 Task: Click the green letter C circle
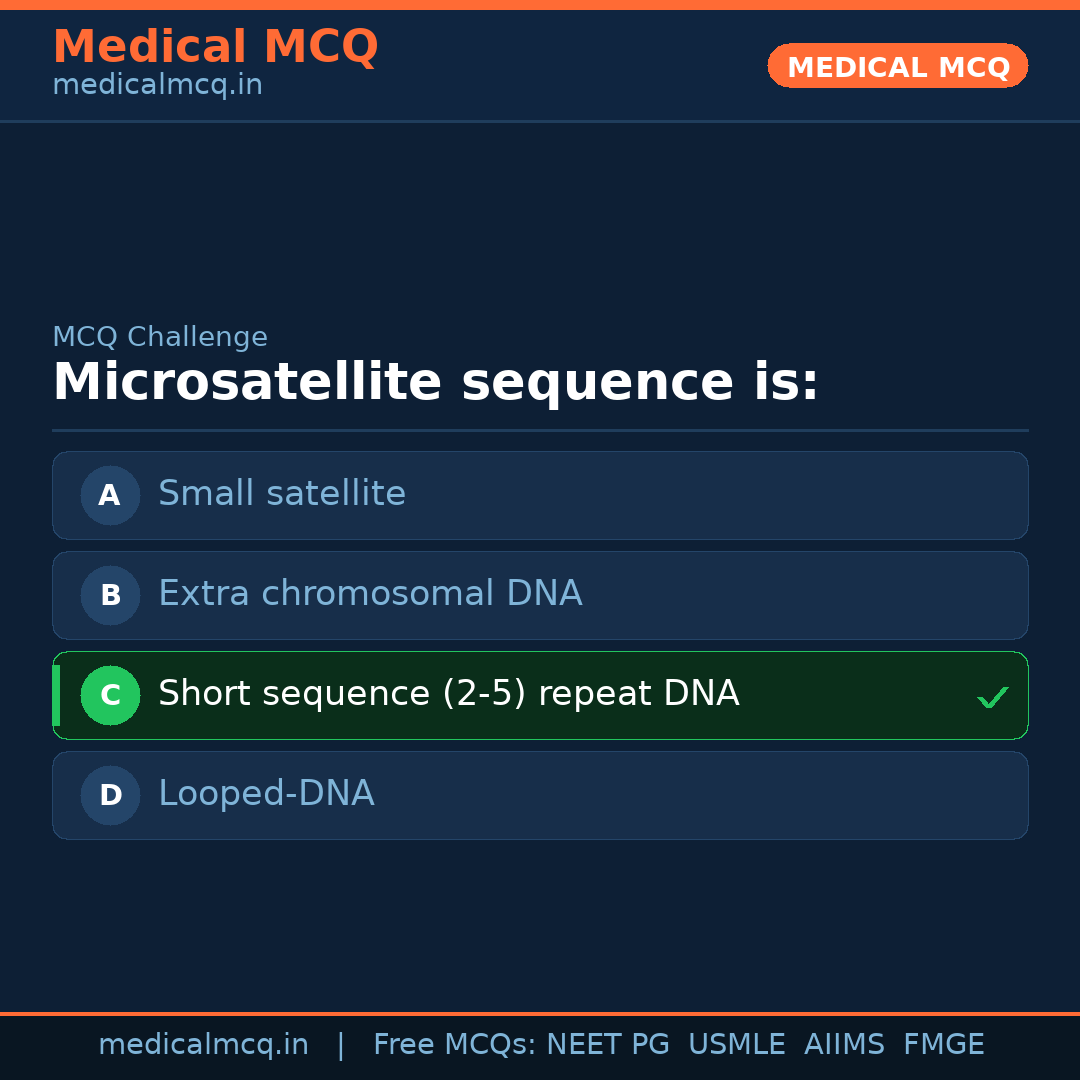point(110,695)
